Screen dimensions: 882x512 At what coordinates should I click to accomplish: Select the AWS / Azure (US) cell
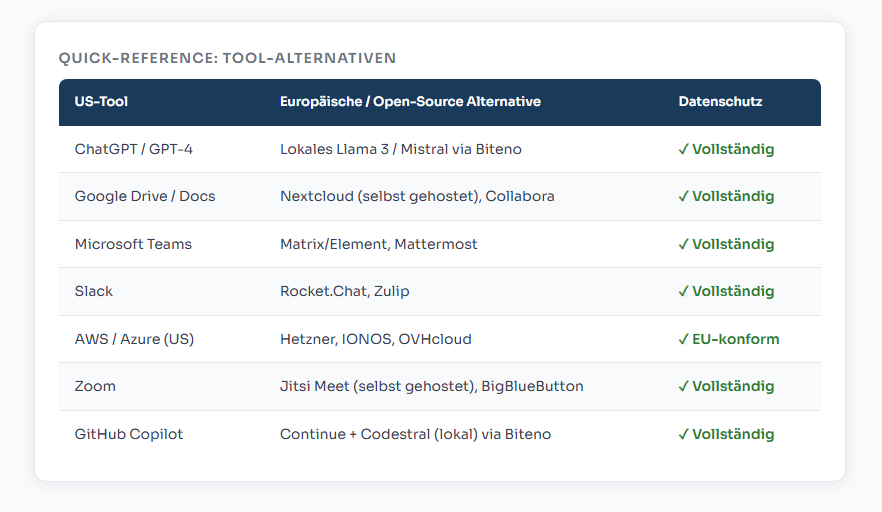click(x=134, y=339)
